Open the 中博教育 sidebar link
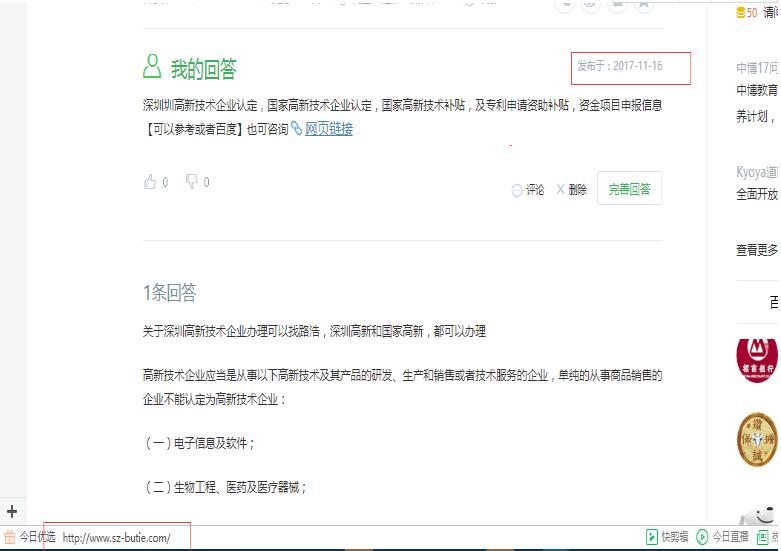The image size is (781, 551). 757,90
